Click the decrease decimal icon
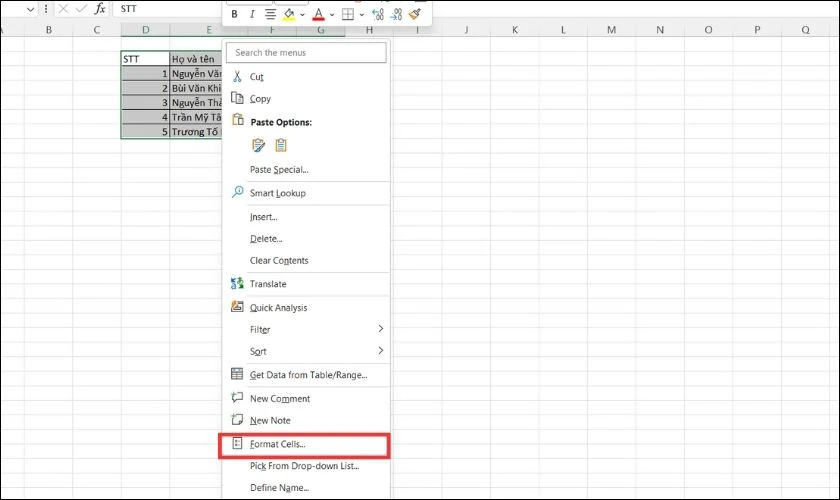Screen dimensions: 840x500 coord(396,14)
